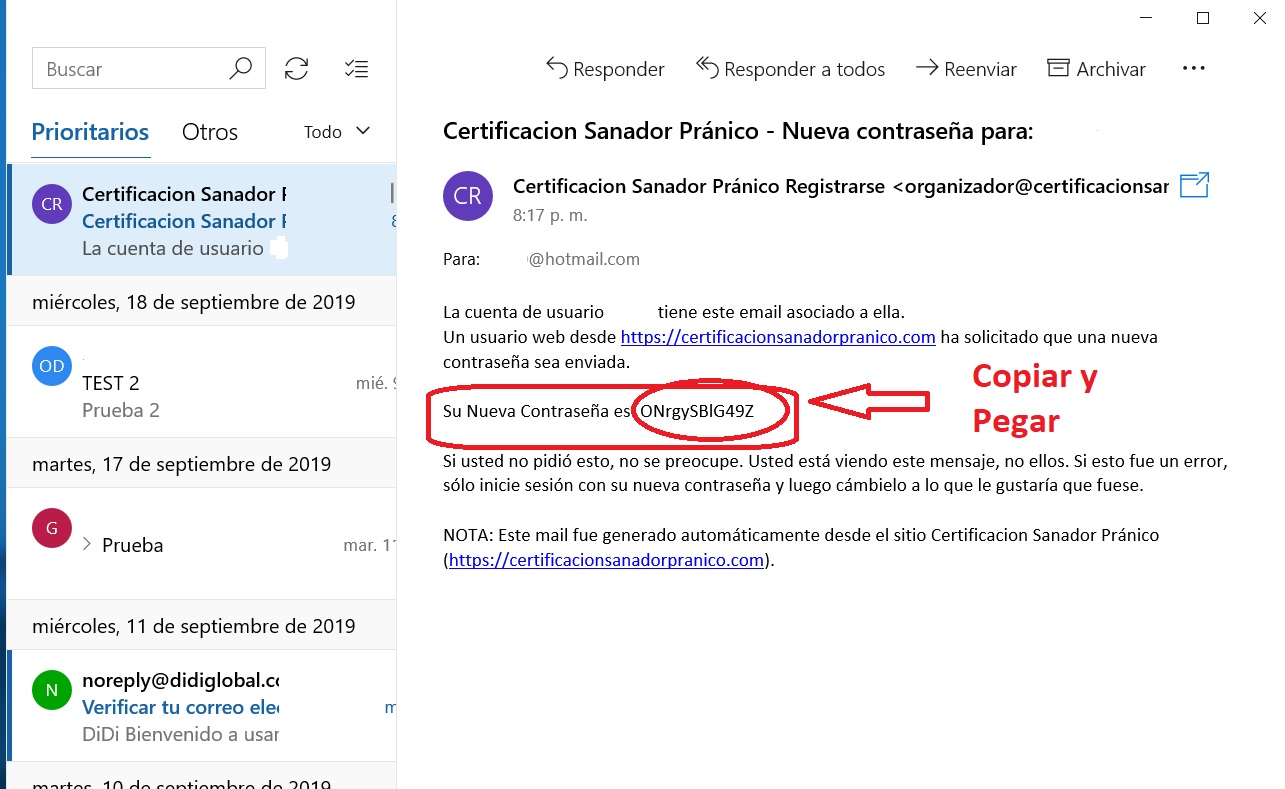1285x789 pixels.
Task: Click the search magnifier icon
Action: (x=240, y=69)
